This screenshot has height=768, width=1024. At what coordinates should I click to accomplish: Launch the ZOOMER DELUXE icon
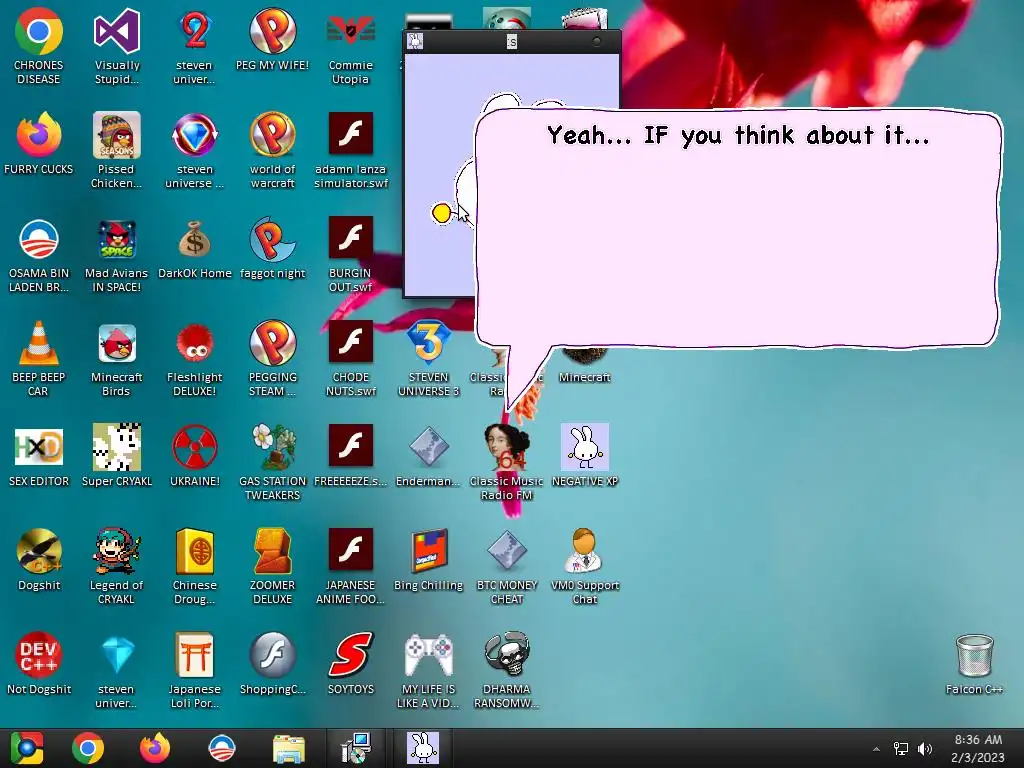[272, 566]
